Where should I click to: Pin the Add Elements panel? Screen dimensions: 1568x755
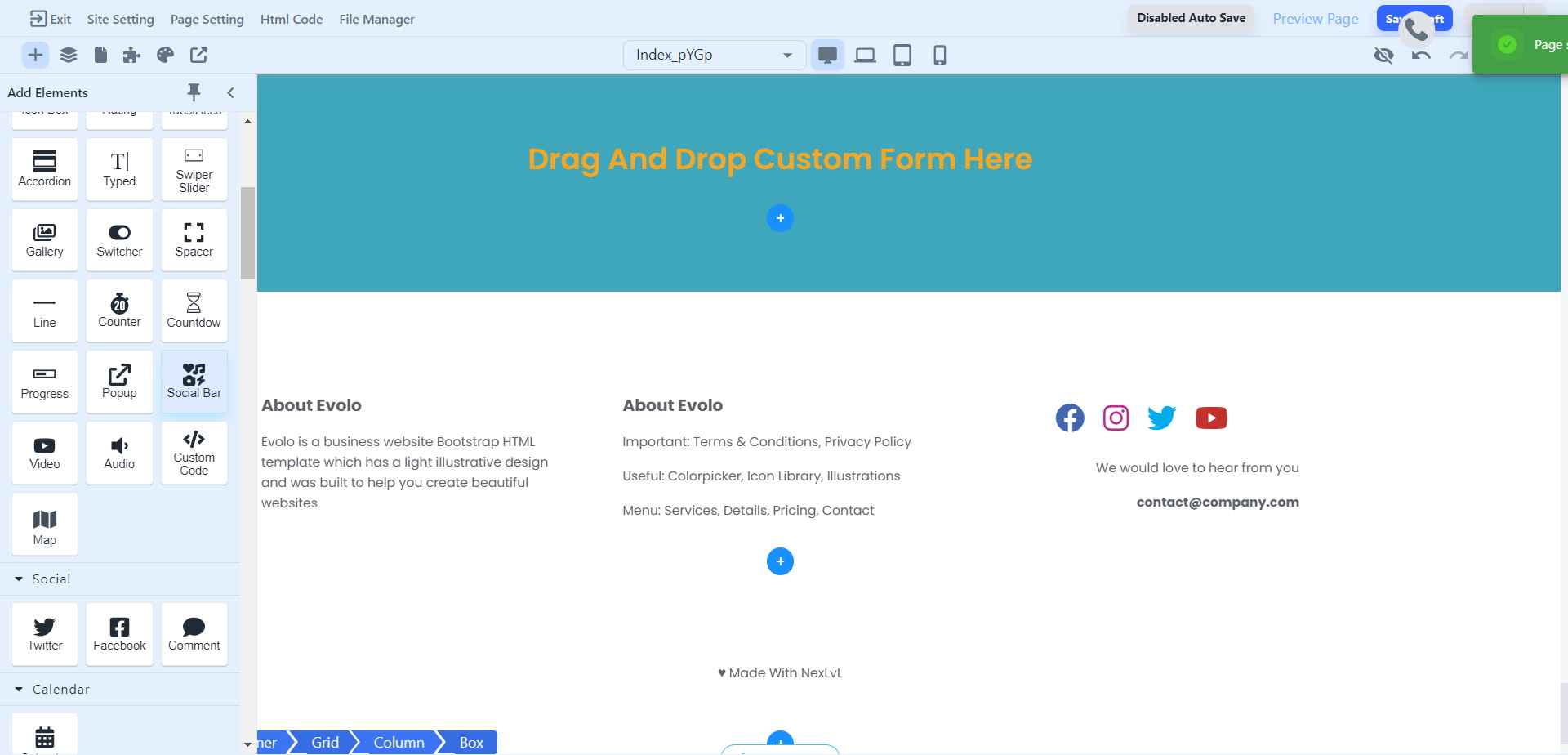[194, 92]
